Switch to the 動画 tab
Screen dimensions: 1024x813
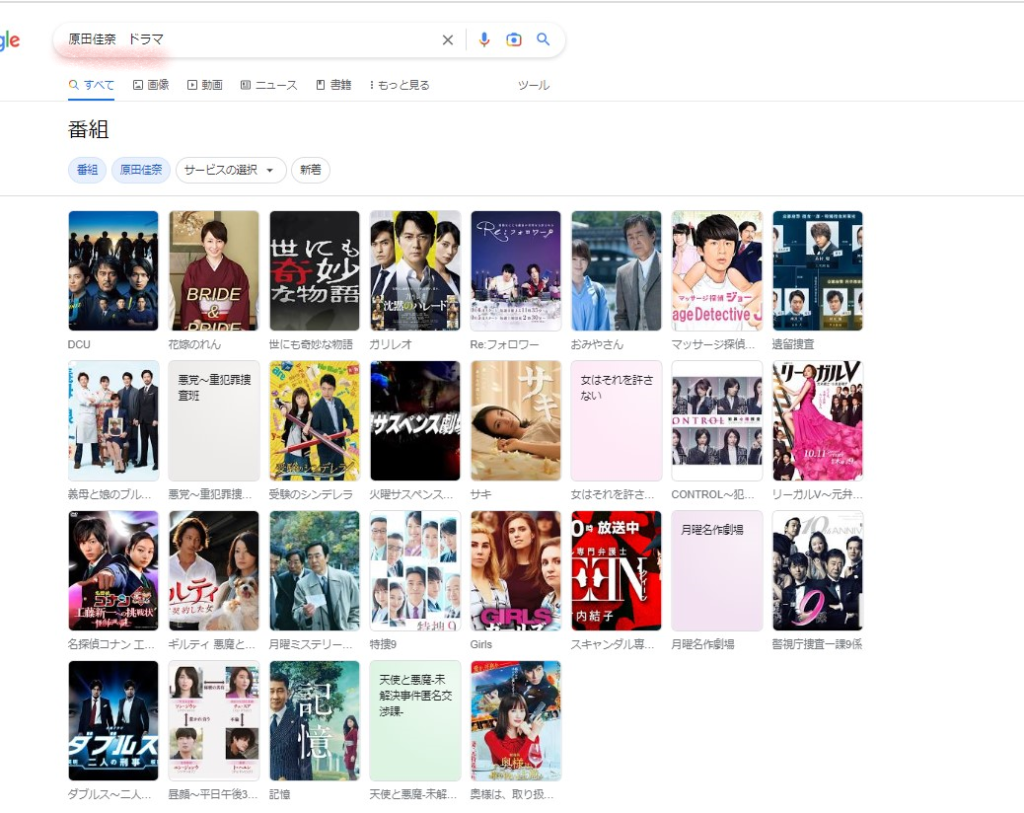click(x=205, y=85)
